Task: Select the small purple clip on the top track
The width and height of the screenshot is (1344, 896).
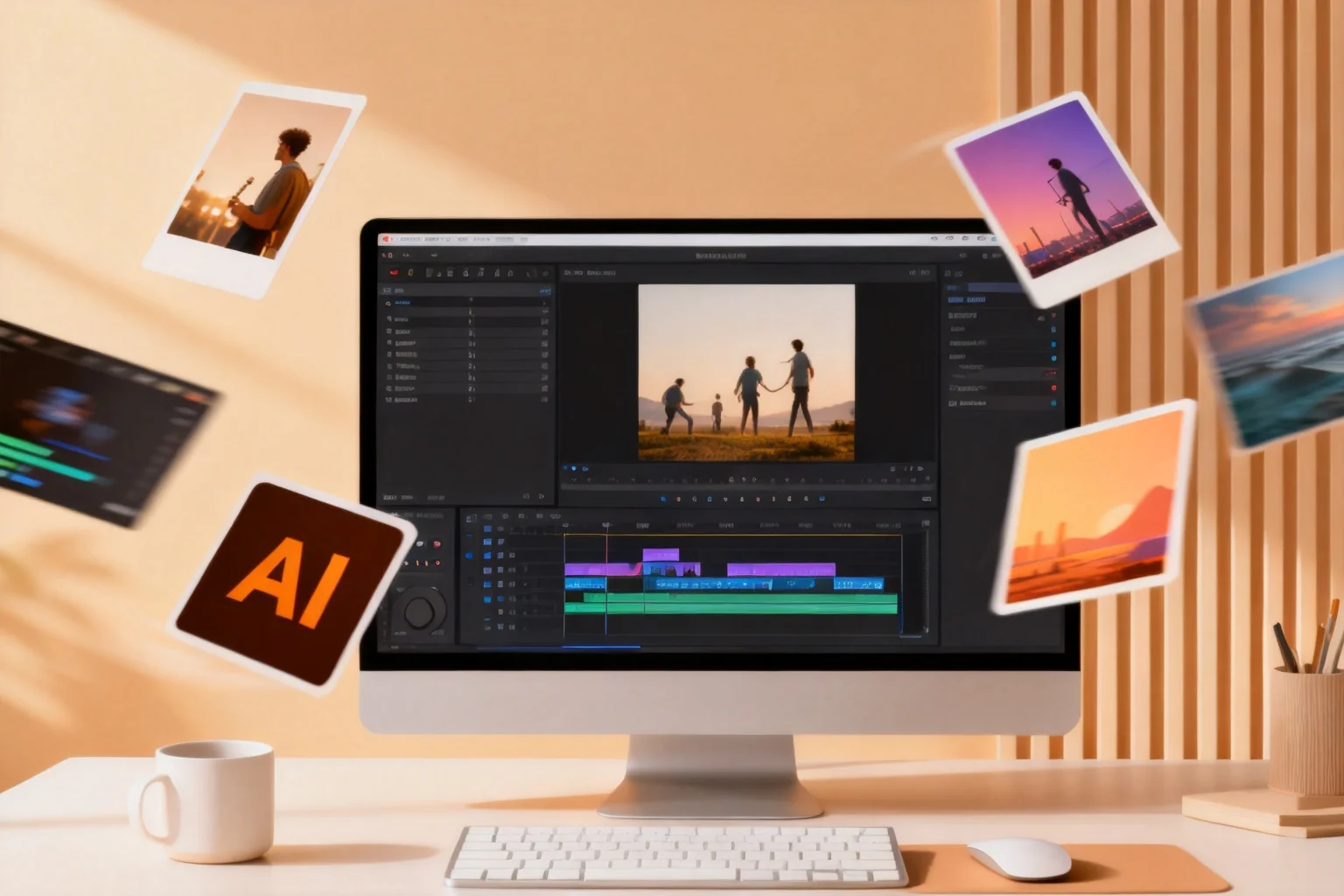Action: (x=661, y=555)
